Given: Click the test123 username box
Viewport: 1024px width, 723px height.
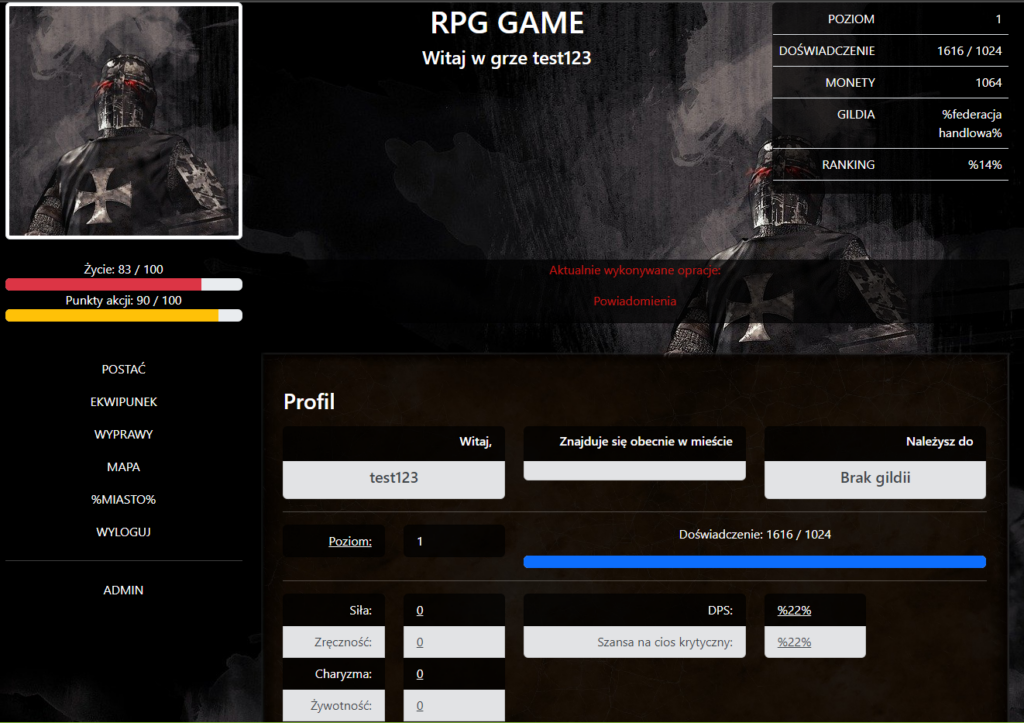Looking at the screenshot, I should click(x=394, y=478).
